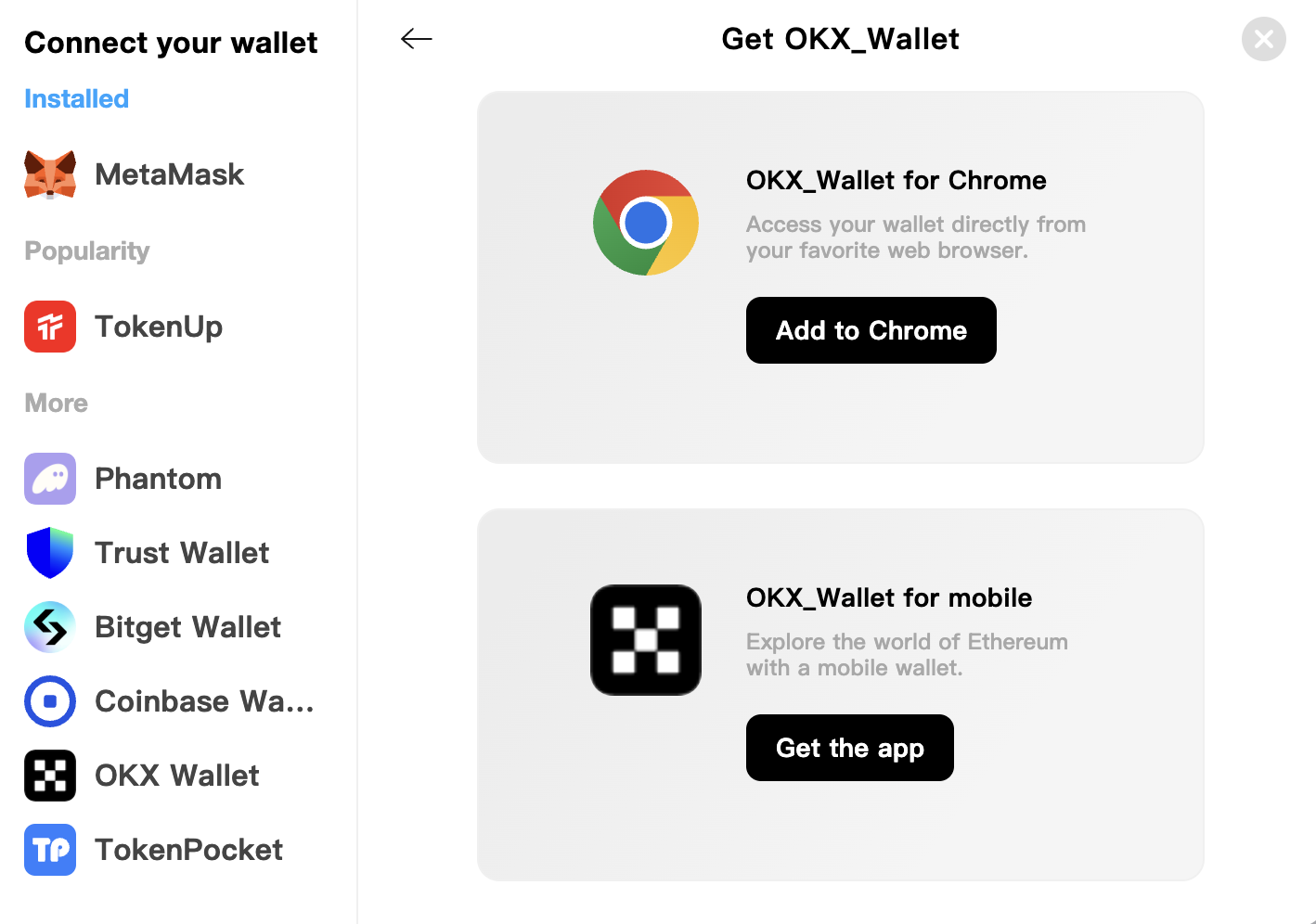Image resolution: width=1316 pixels, height=924 pixels.
Task: Click the Chrome browser logo
Action: pos(646,223)
